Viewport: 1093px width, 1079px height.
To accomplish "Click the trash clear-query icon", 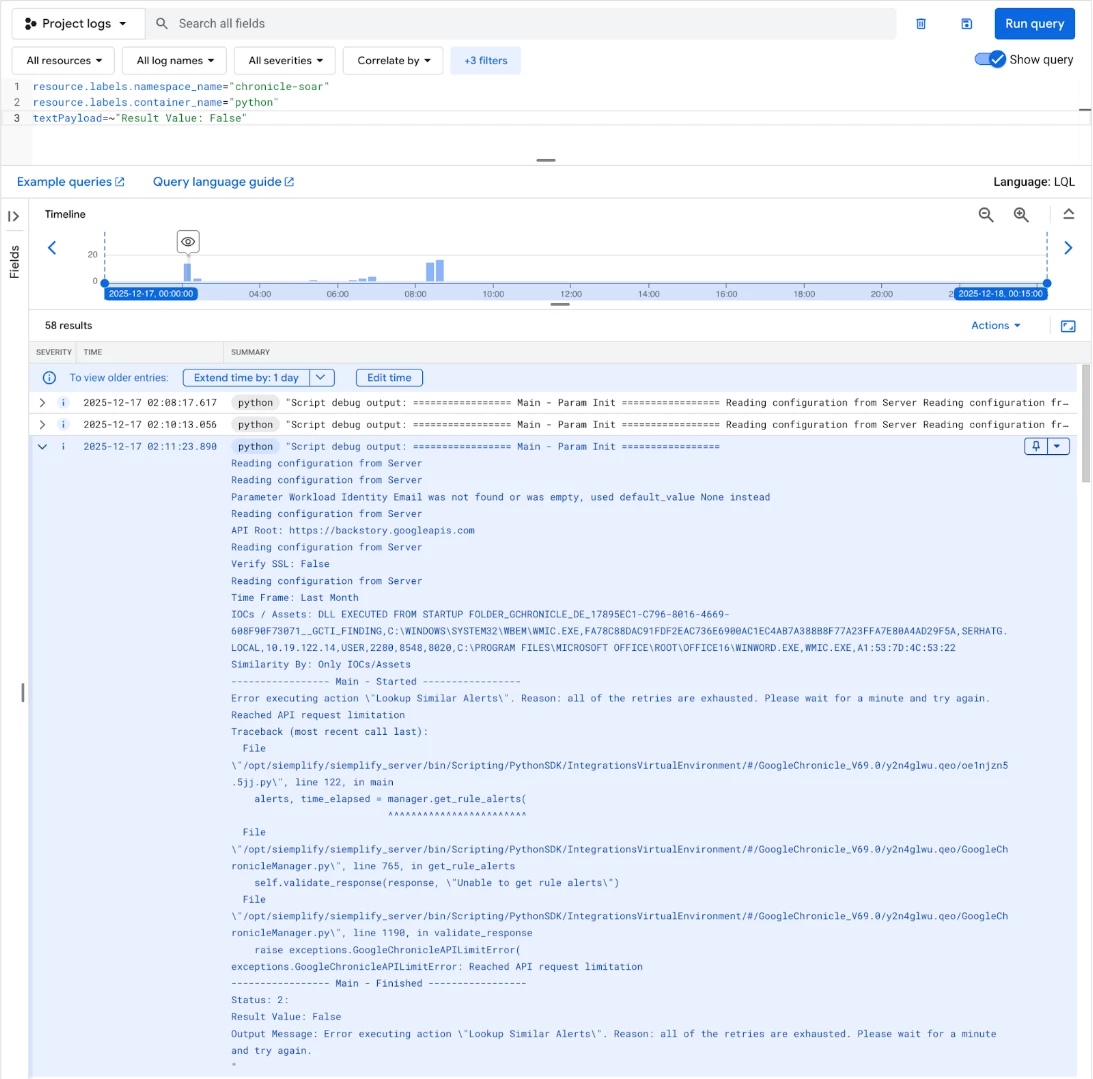I will (921, 24).
